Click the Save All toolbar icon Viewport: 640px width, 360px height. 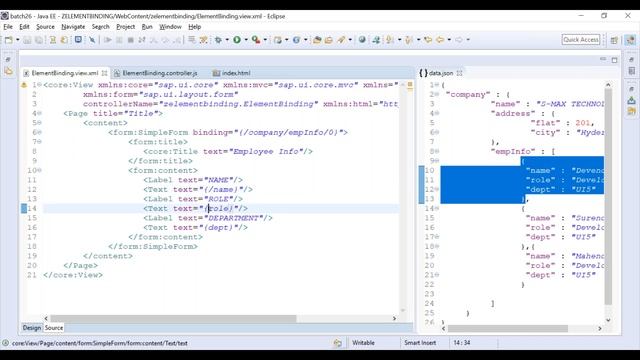(39, 40)
